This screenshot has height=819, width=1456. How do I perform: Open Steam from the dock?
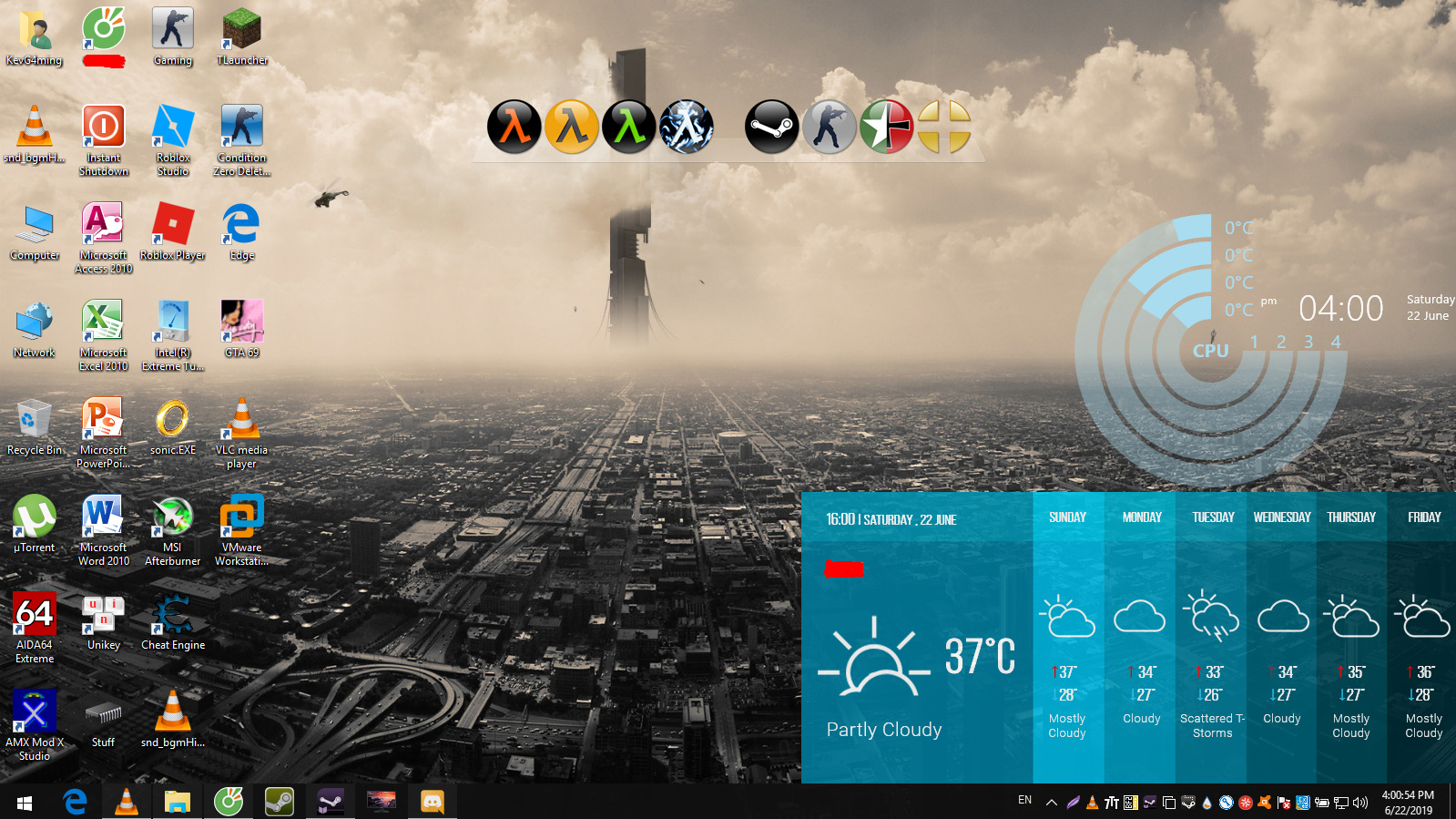click(772, 127)
